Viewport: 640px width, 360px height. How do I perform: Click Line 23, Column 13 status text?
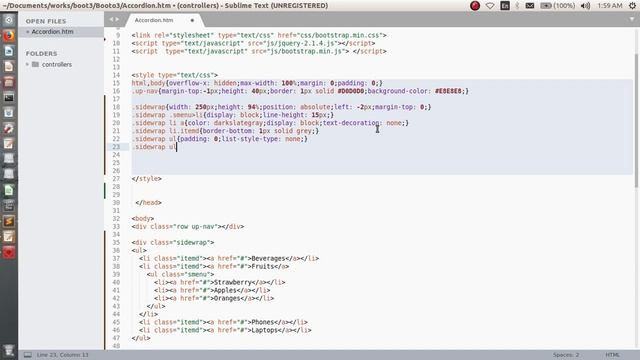point(62,355)
